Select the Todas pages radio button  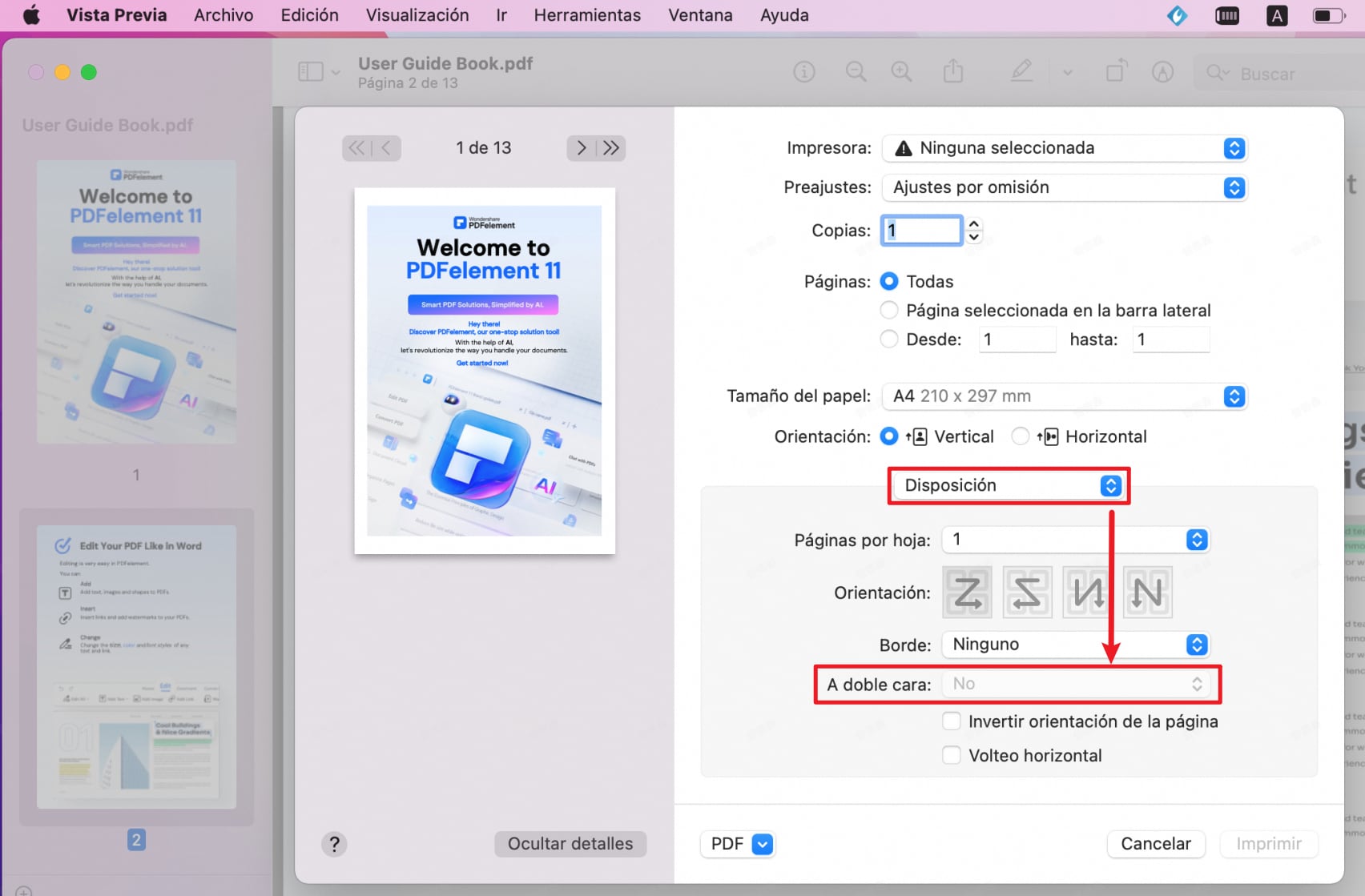(889, 282)
